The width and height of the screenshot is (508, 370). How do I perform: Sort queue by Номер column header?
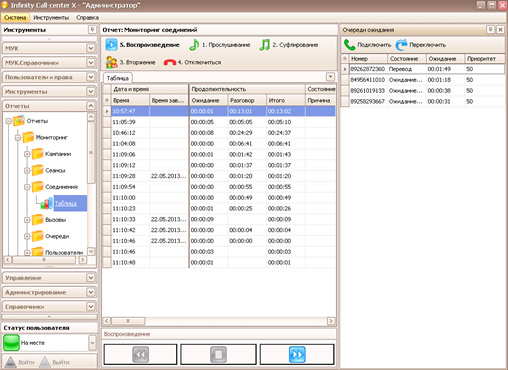click(368, 59)
